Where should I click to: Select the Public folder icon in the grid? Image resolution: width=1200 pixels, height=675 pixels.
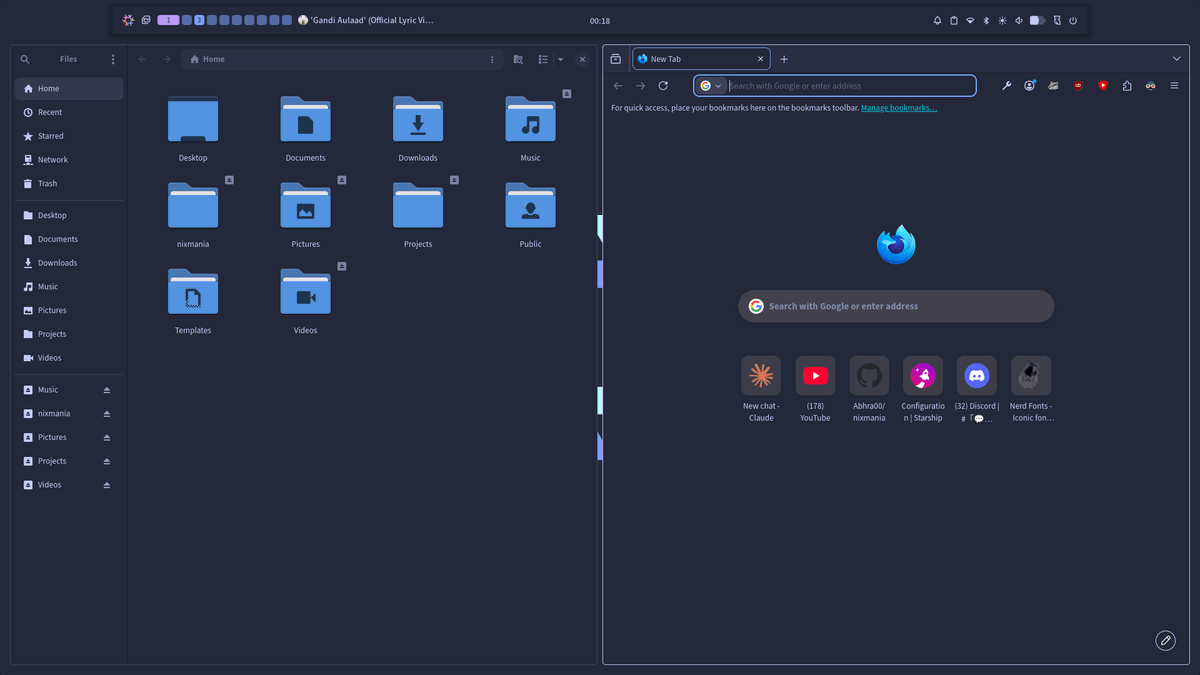click(x=530, y=205)
